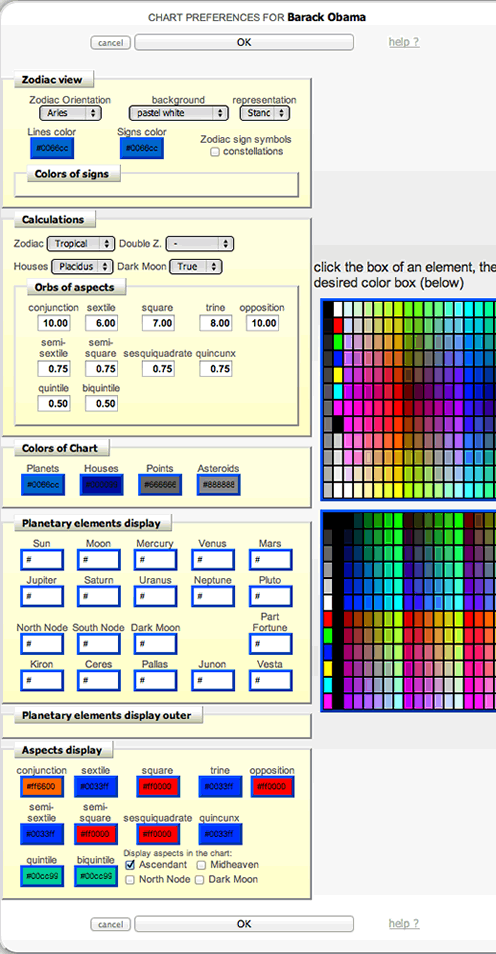Click the sextile orb field

(102, 322)
